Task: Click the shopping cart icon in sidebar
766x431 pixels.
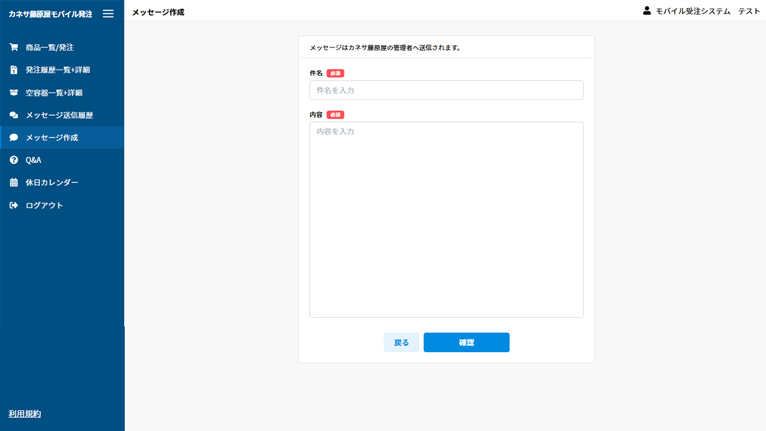Action: pyautogui.click(x=14, y=47)
